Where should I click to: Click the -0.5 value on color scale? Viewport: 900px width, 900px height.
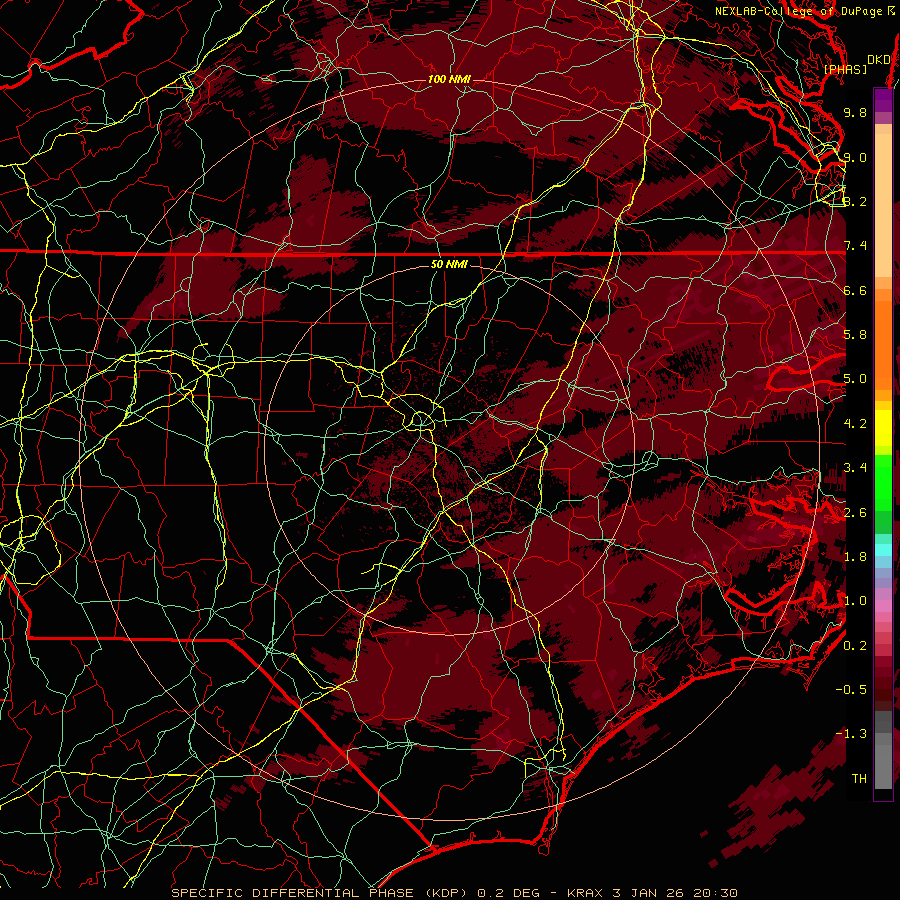click(x=851, y=690)
